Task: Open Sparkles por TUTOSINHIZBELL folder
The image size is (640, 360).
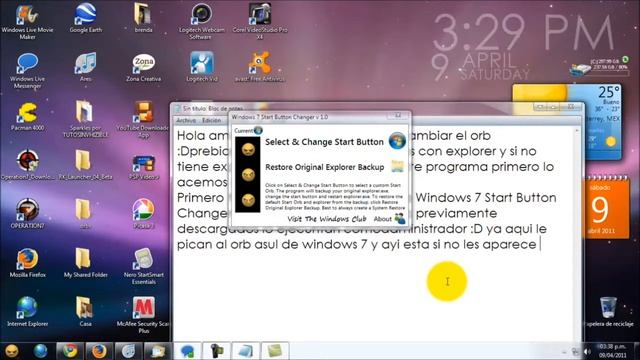Action: (85, 120)
